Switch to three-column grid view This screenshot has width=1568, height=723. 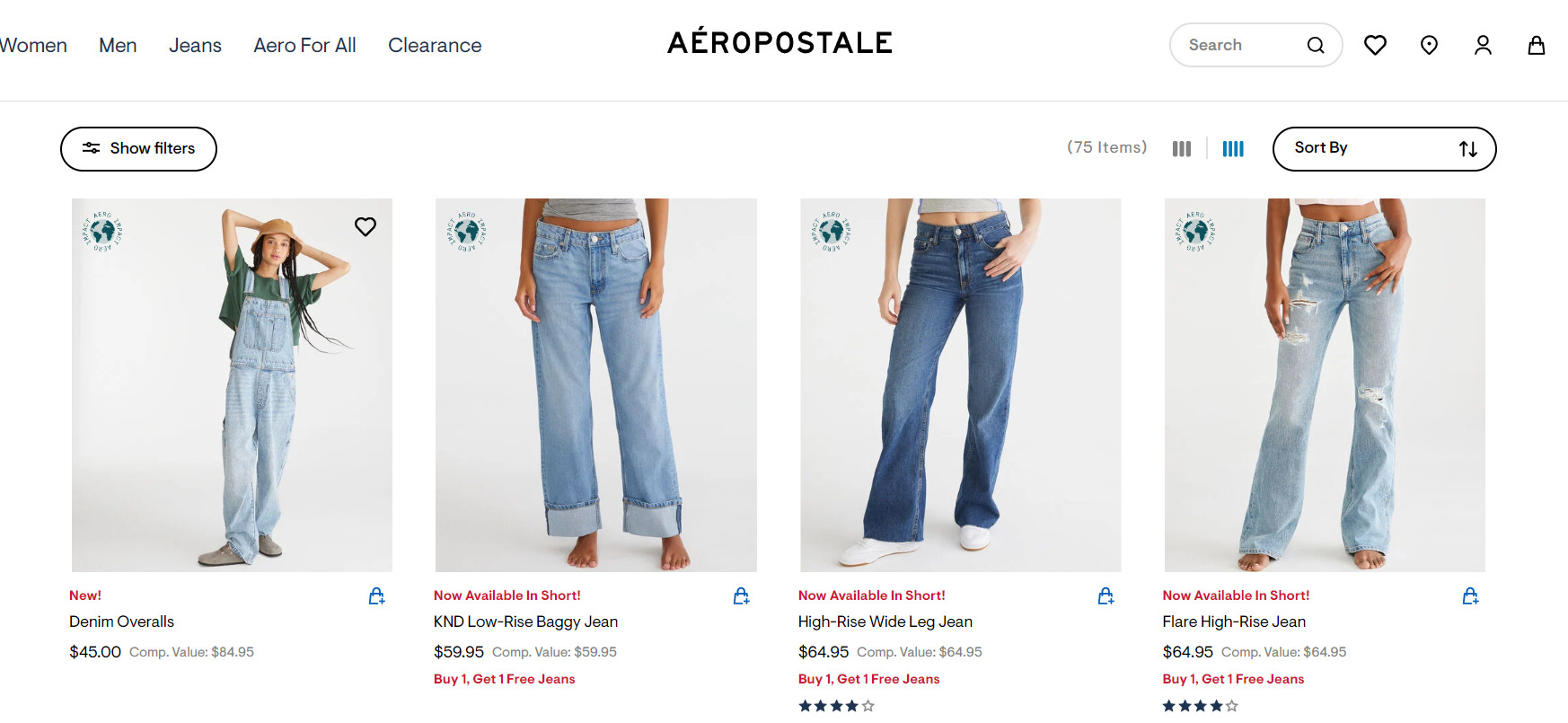pos(1182,148)
